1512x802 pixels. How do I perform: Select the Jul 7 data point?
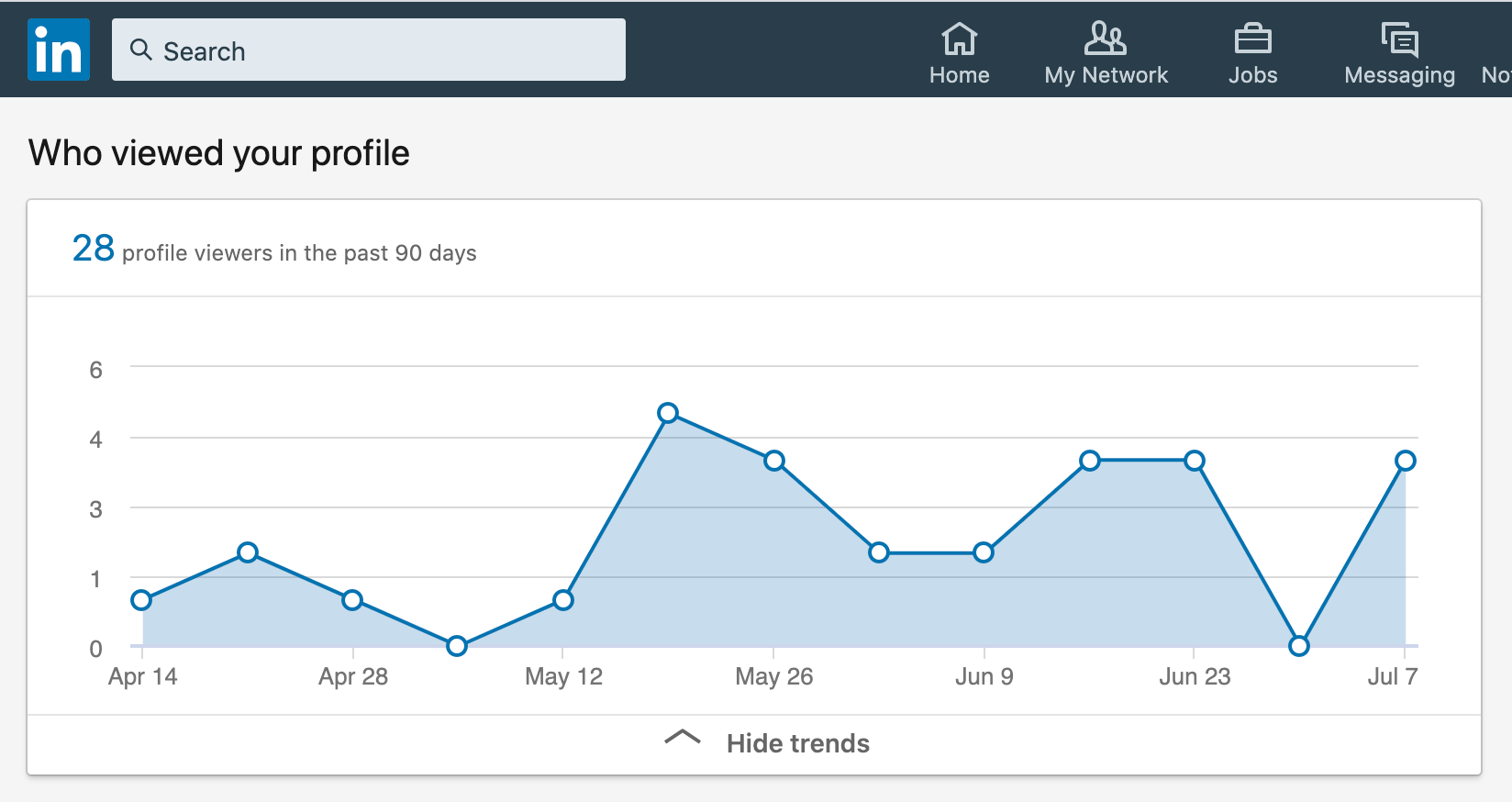pos(1406,461)
